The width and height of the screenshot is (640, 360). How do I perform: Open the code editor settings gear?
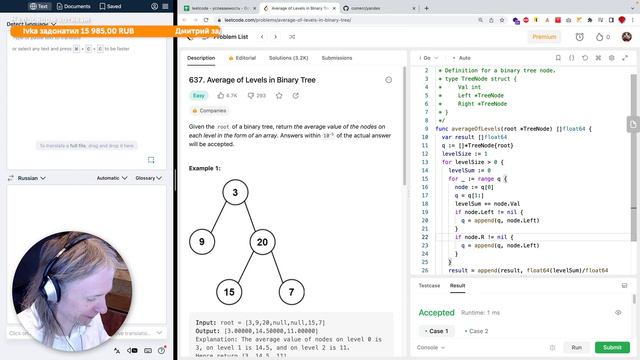[611, 58]
